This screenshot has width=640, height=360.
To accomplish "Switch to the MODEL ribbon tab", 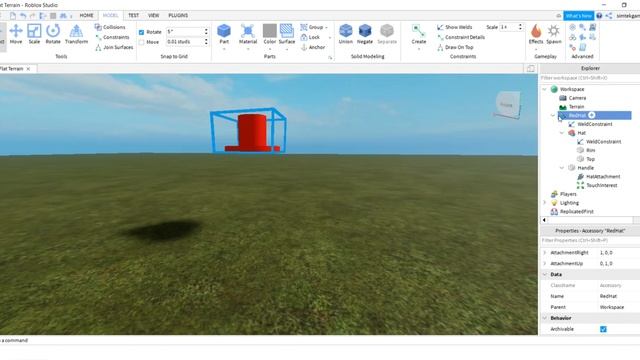I will coord(110,16).
